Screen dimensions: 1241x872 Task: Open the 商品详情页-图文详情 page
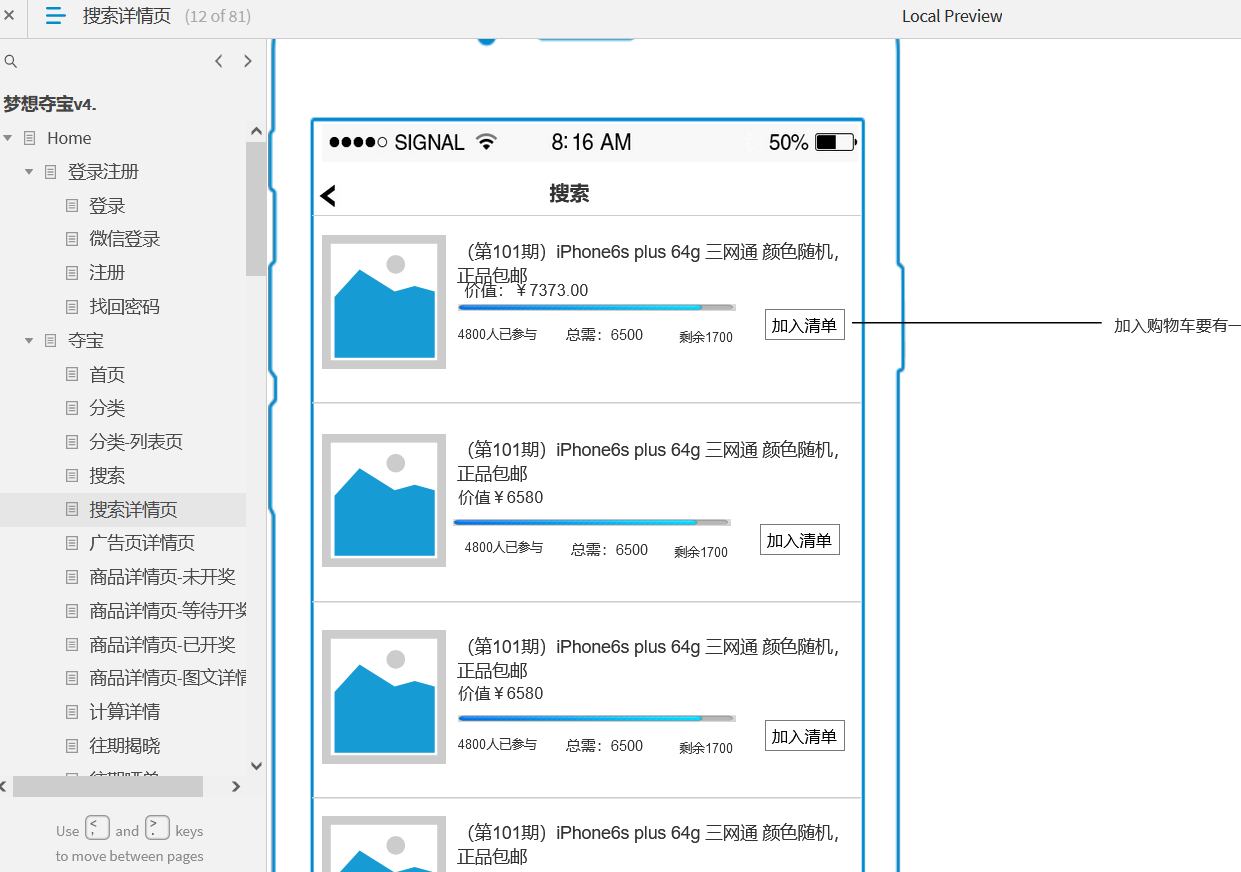point(167,678)
